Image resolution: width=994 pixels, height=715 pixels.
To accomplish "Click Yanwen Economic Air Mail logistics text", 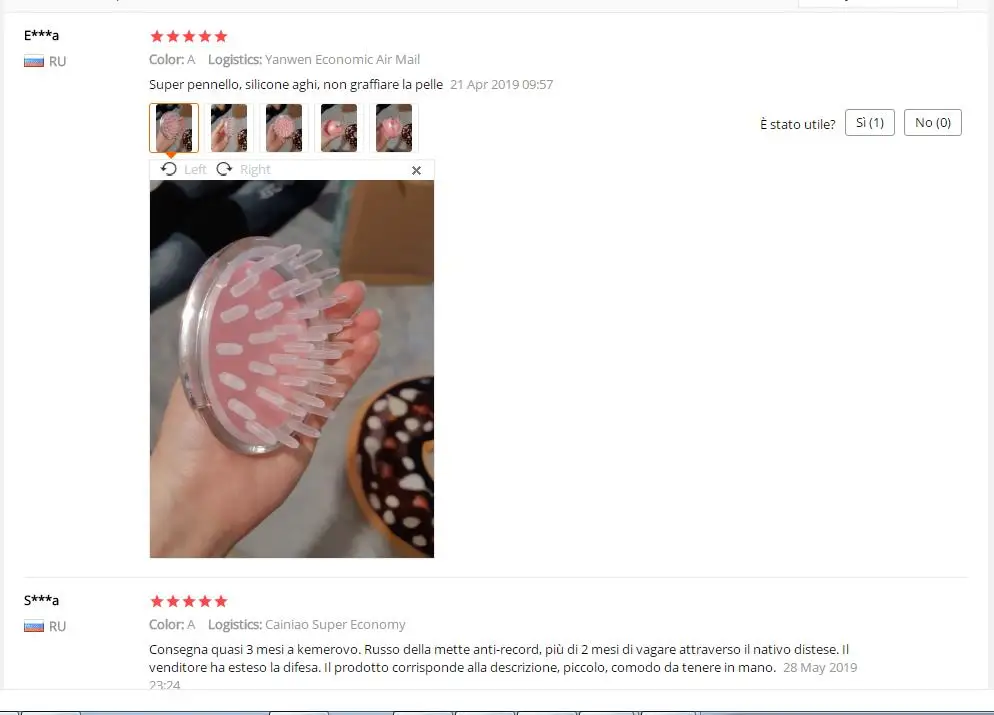I will point(342,60).
